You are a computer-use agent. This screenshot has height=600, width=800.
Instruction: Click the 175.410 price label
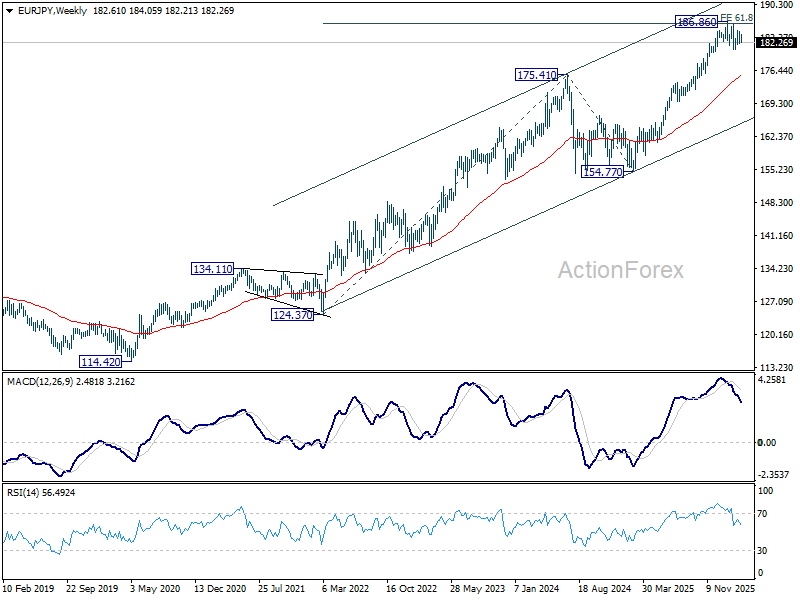point(536,75)
